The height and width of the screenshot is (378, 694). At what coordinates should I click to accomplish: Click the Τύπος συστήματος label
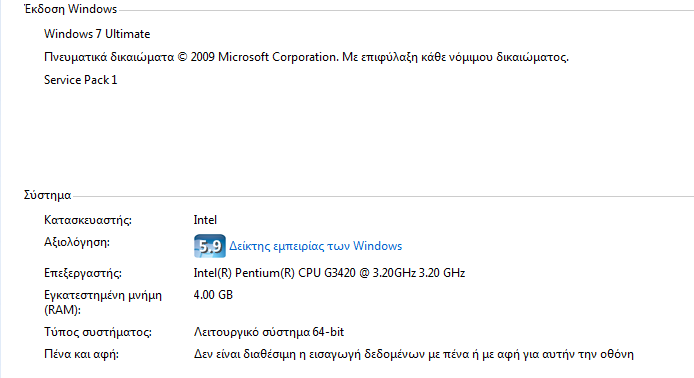tap(98, 332)
